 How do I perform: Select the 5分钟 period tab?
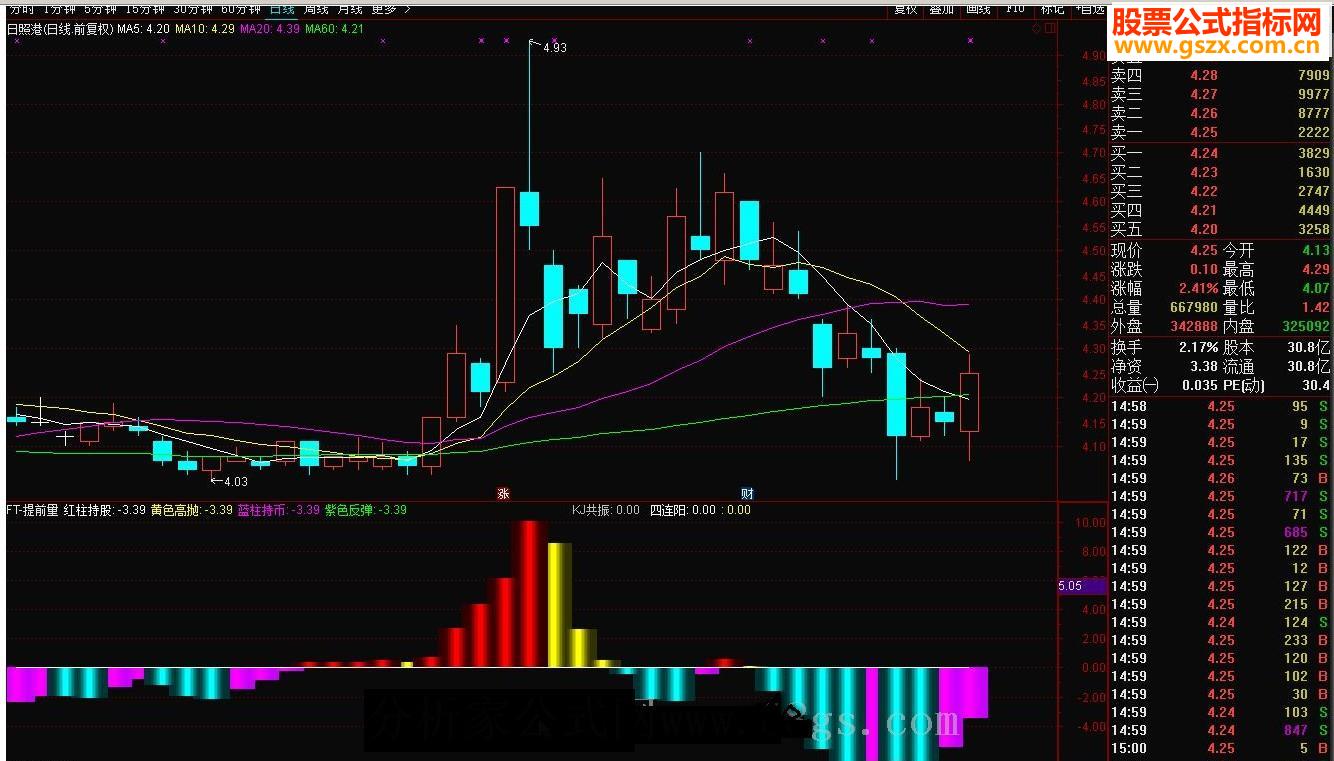[100, 8]
